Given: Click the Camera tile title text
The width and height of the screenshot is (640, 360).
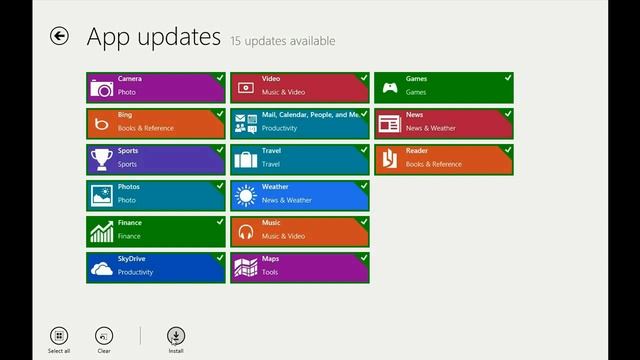Looking at the screenshot, I should tap(130, 79).
